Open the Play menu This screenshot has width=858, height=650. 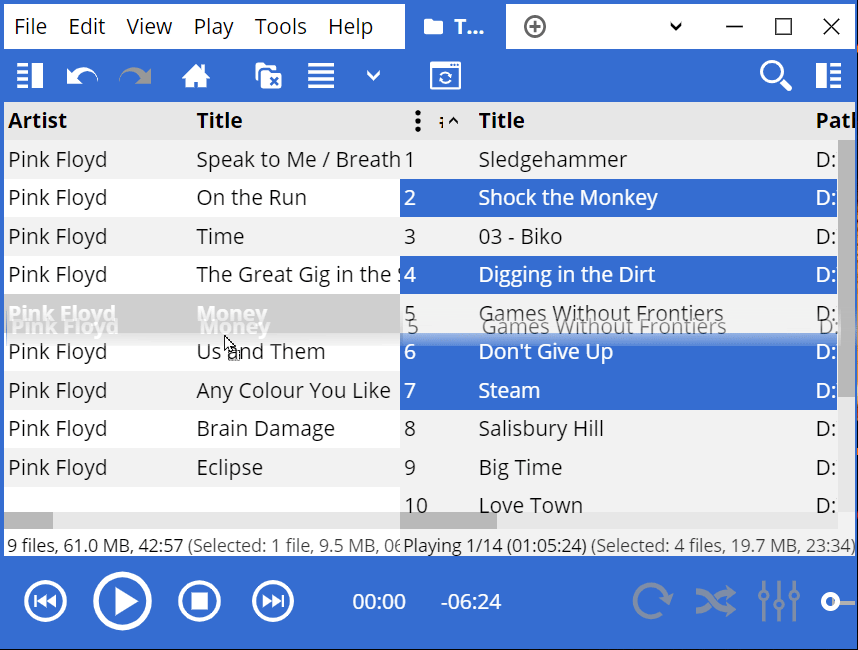(213, 27)
